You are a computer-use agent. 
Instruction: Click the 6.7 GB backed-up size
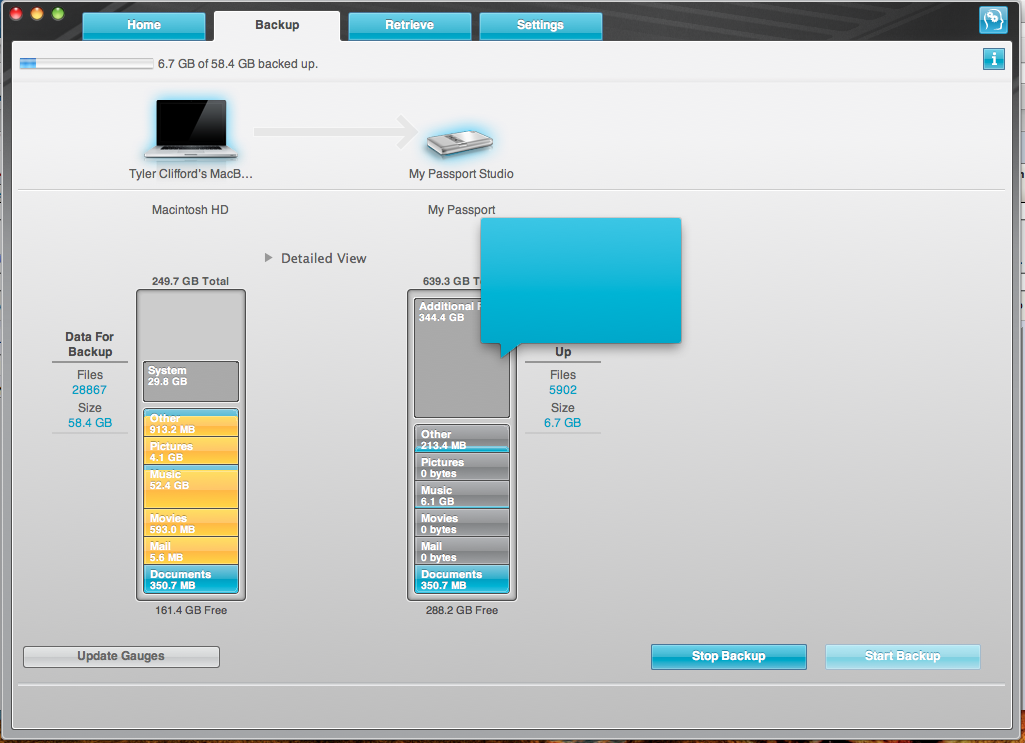[563, 423]
